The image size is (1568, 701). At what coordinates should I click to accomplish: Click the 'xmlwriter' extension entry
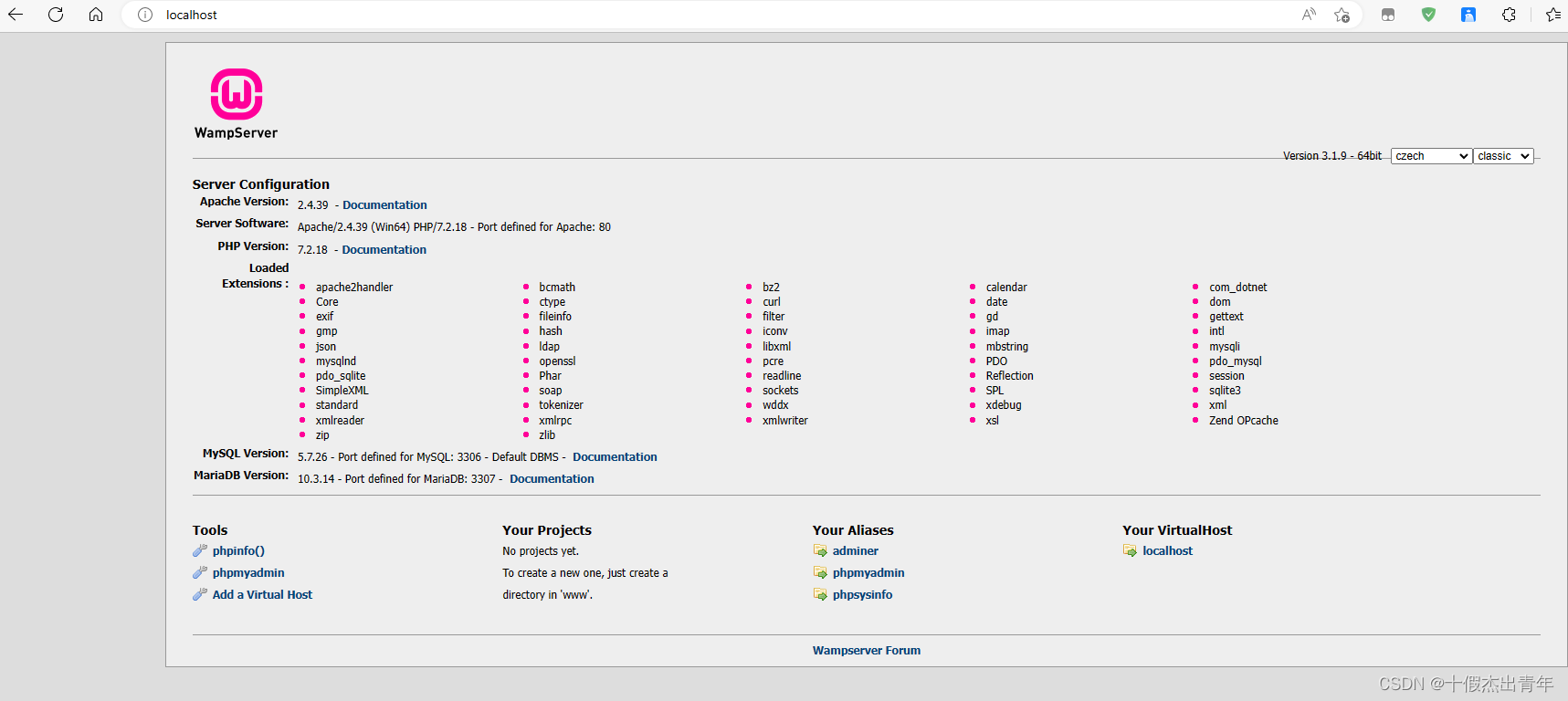(x=785, y=421)
